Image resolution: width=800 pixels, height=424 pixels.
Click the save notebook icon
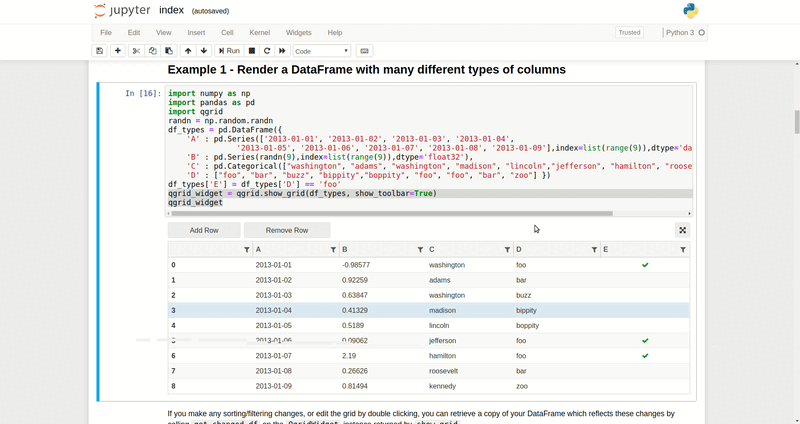(x=99, y=51)
